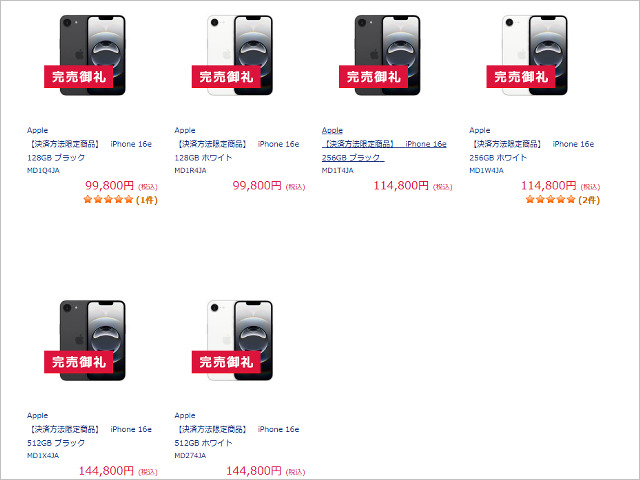The height and width of the screenshot is (480, 640).
Task: Open the 512GB black iPhone 16e product image
Action: click(x=92, y=340)
